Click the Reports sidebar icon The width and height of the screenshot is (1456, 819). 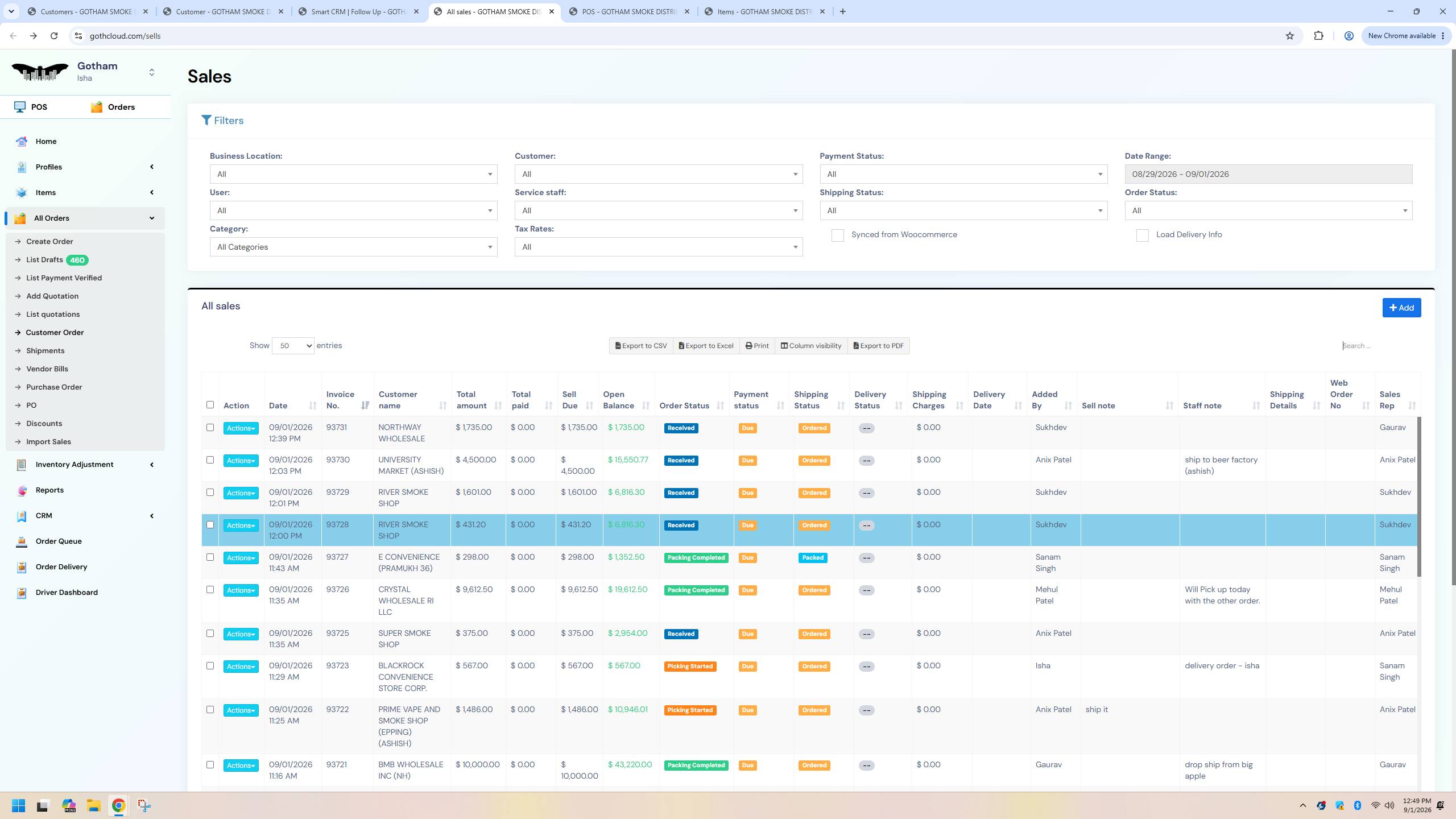tap(22, 490)
